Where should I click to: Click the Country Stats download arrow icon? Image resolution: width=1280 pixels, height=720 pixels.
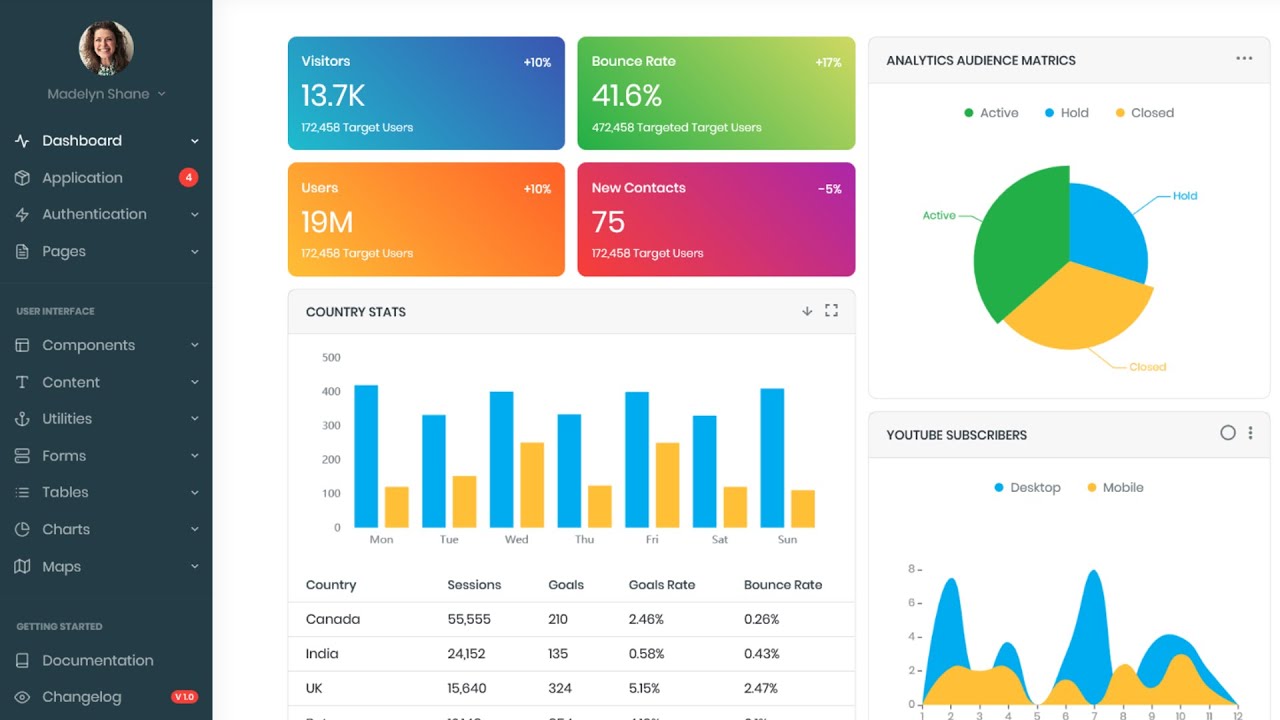(x=807, y=311)
